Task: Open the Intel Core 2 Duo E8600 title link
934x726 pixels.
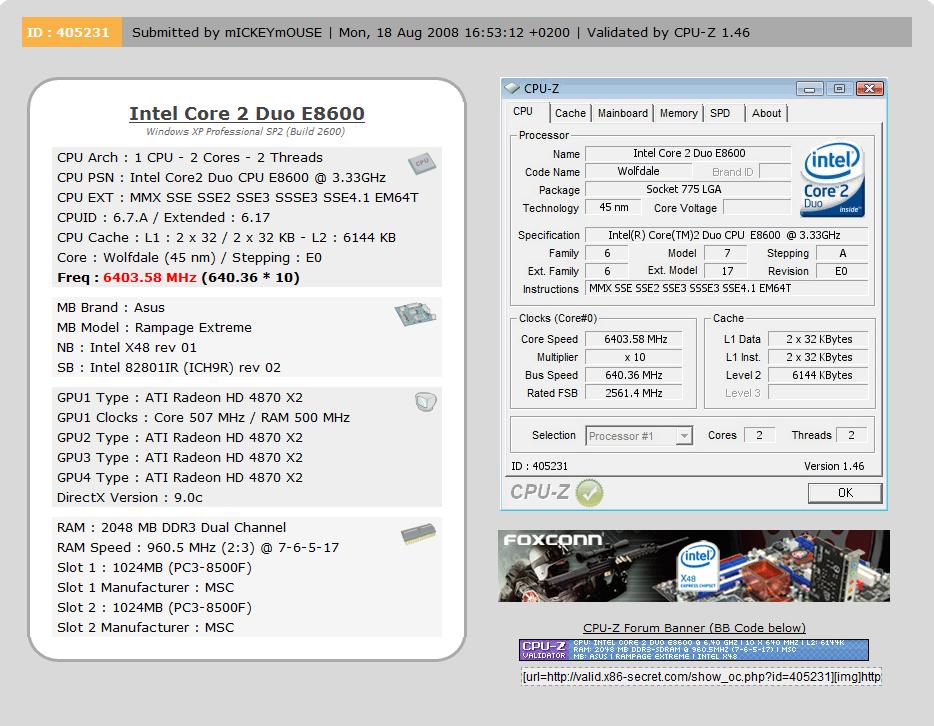Action: 247,113
